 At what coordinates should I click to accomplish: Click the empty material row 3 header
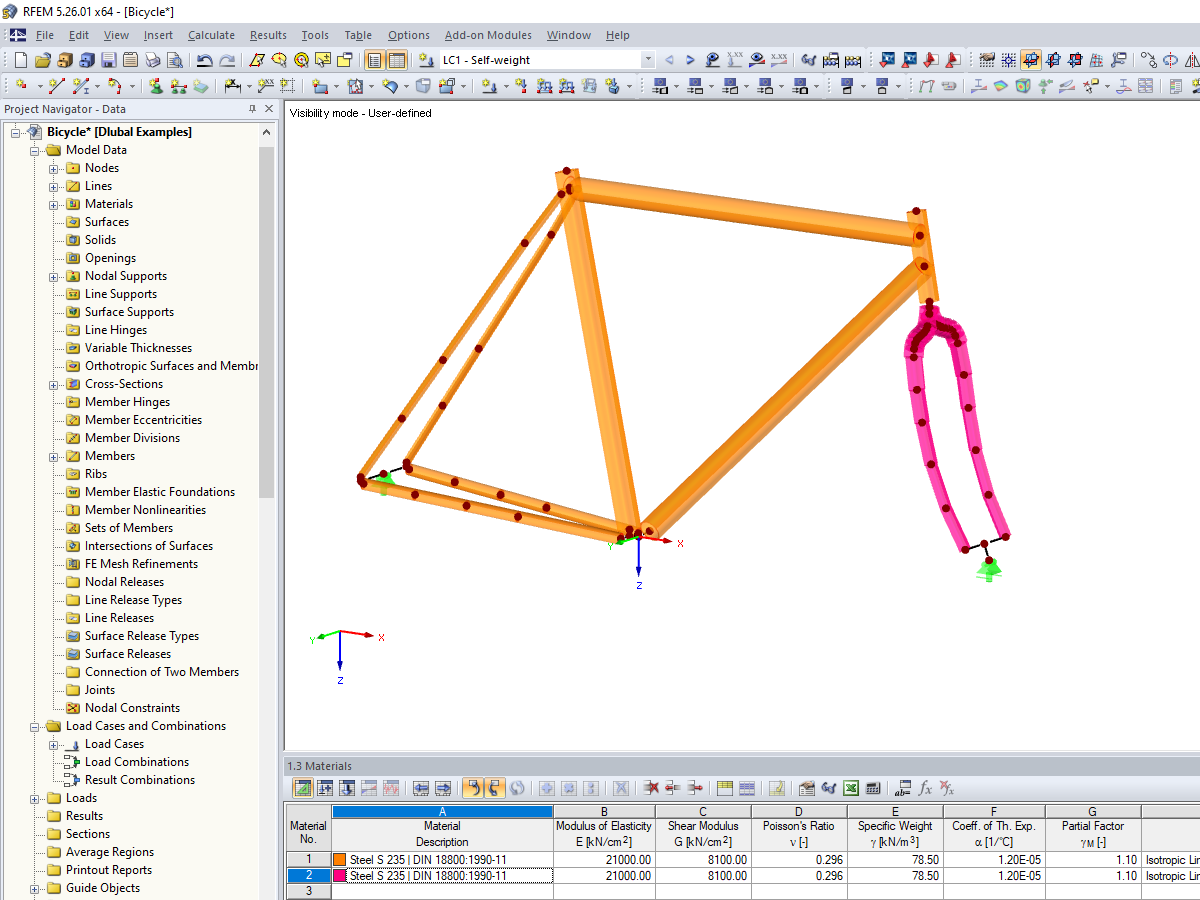[308, 891]
